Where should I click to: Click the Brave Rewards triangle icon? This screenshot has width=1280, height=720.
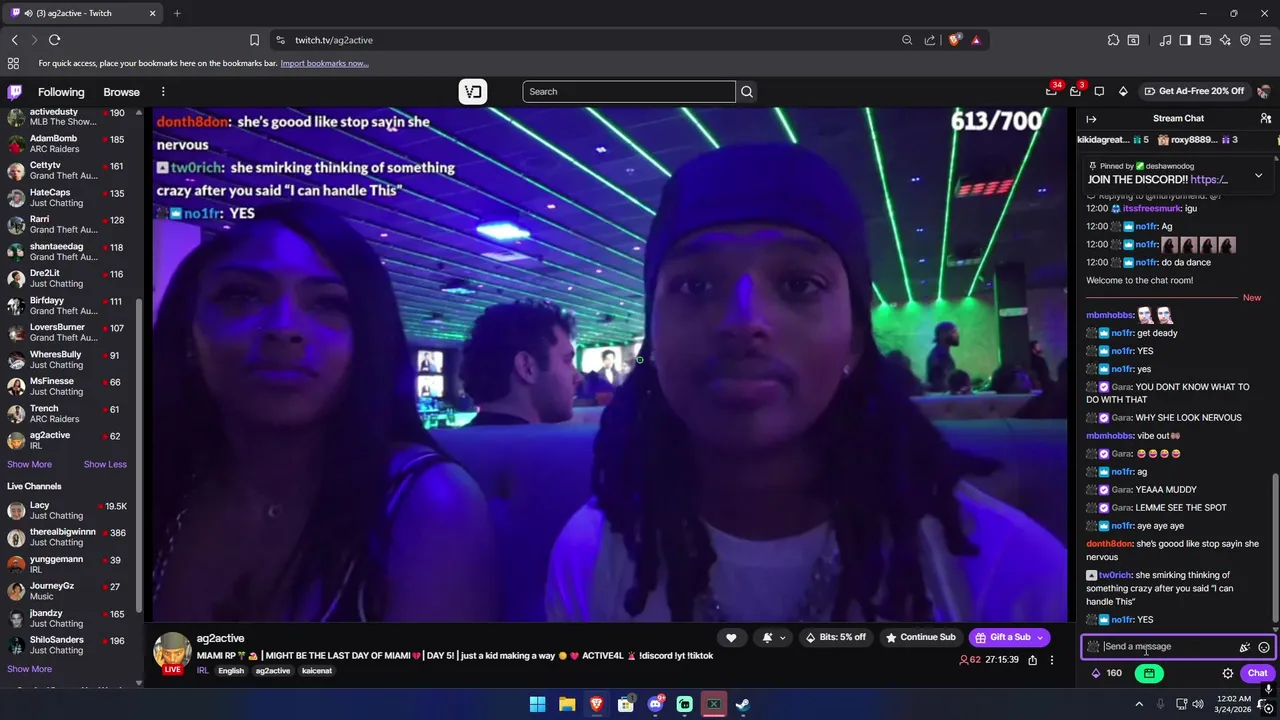click(976, 40)
